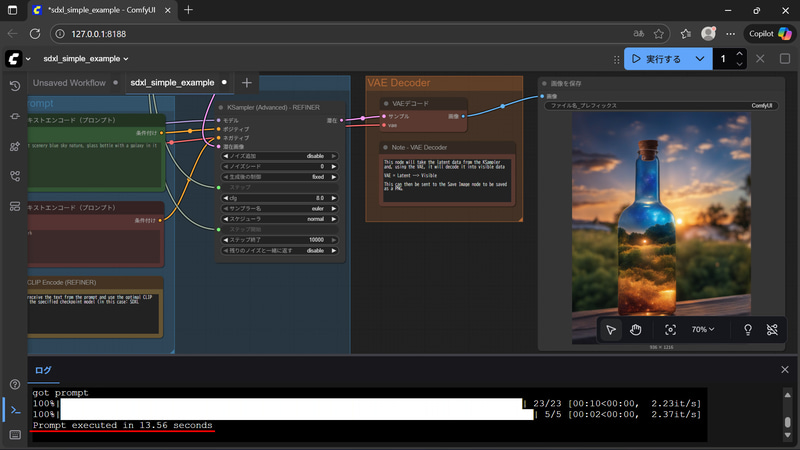Select the sdxl_simple_example workflow tab
800x450 pixels.
tap(172, 83)
